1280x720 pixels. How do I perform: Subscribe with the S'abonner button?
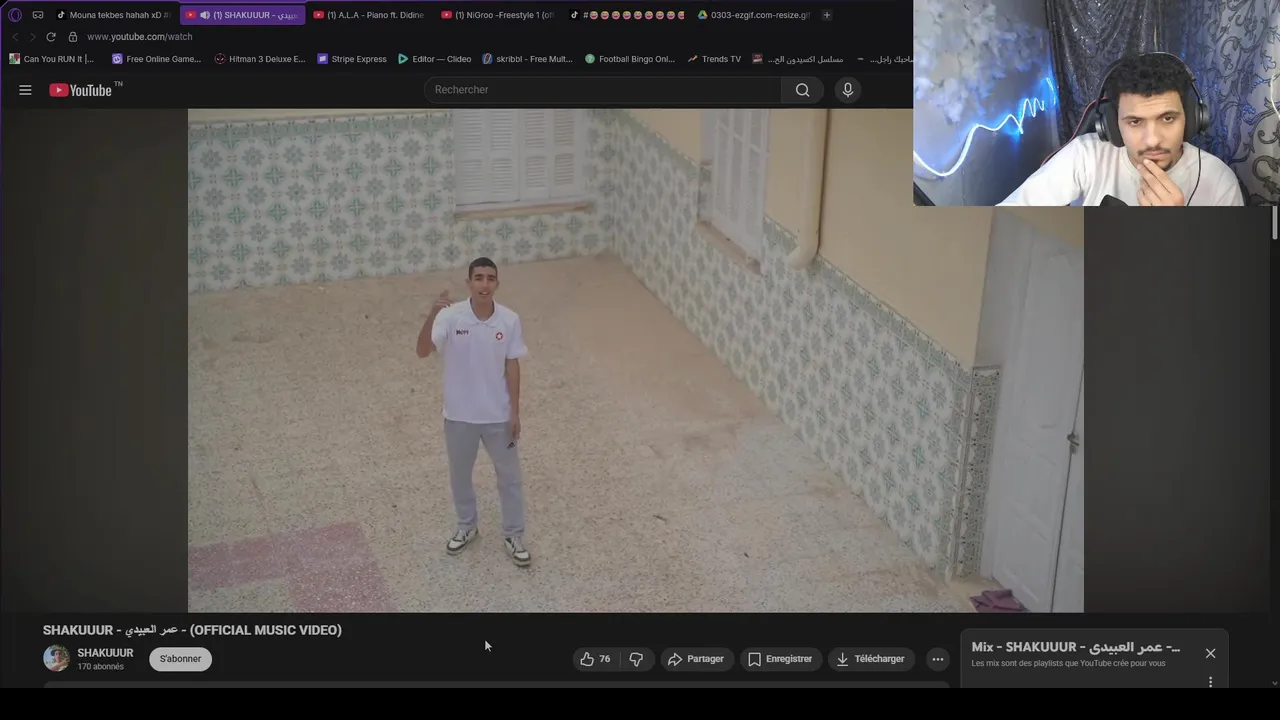180,659
